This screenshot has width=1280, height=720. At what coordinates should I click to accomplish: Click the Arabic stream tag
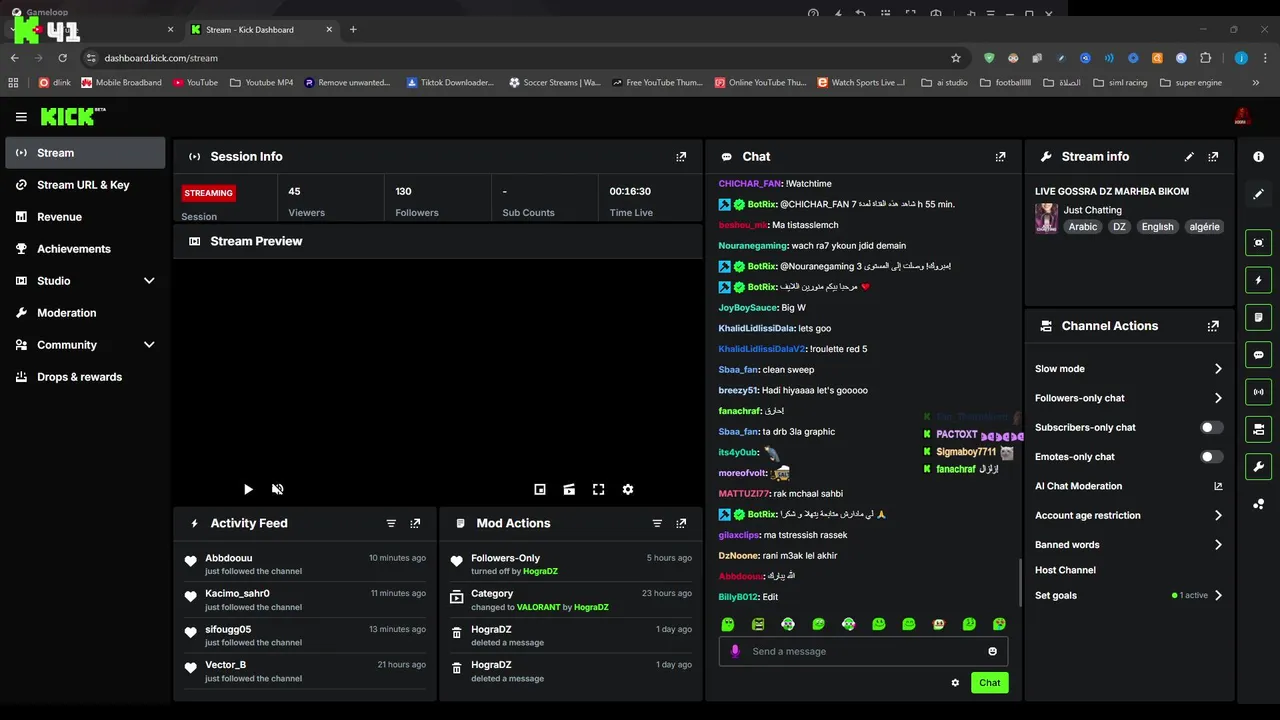[1082, 227]
